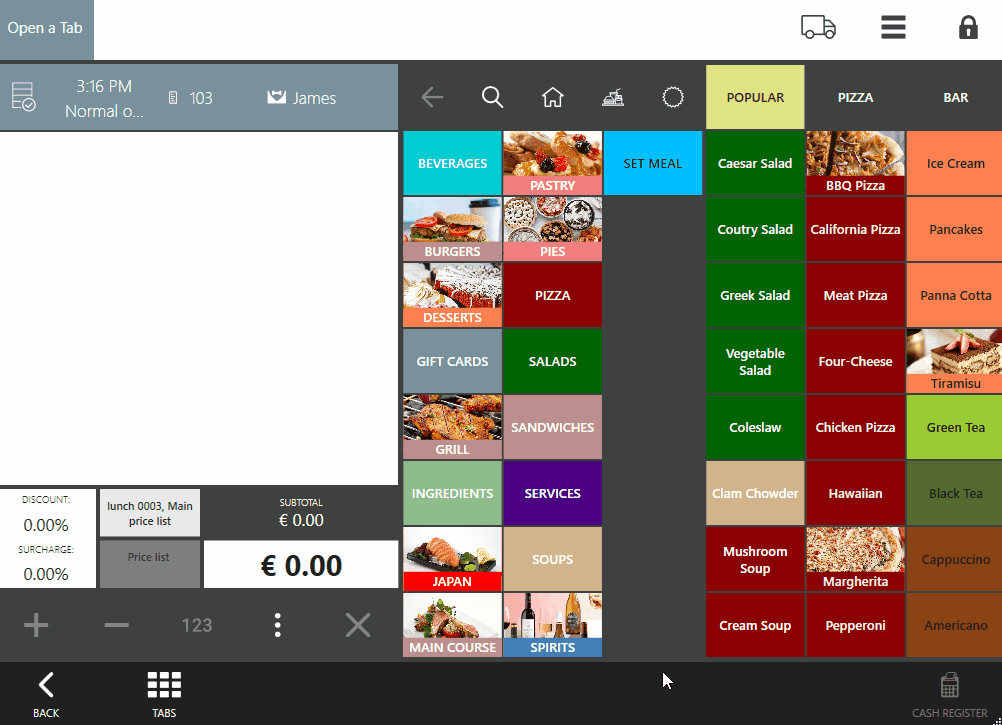Viewport: 1002px width, 725px height.
Task: Open the Burgers category thumbnail
Action: [x=452, y=228]
